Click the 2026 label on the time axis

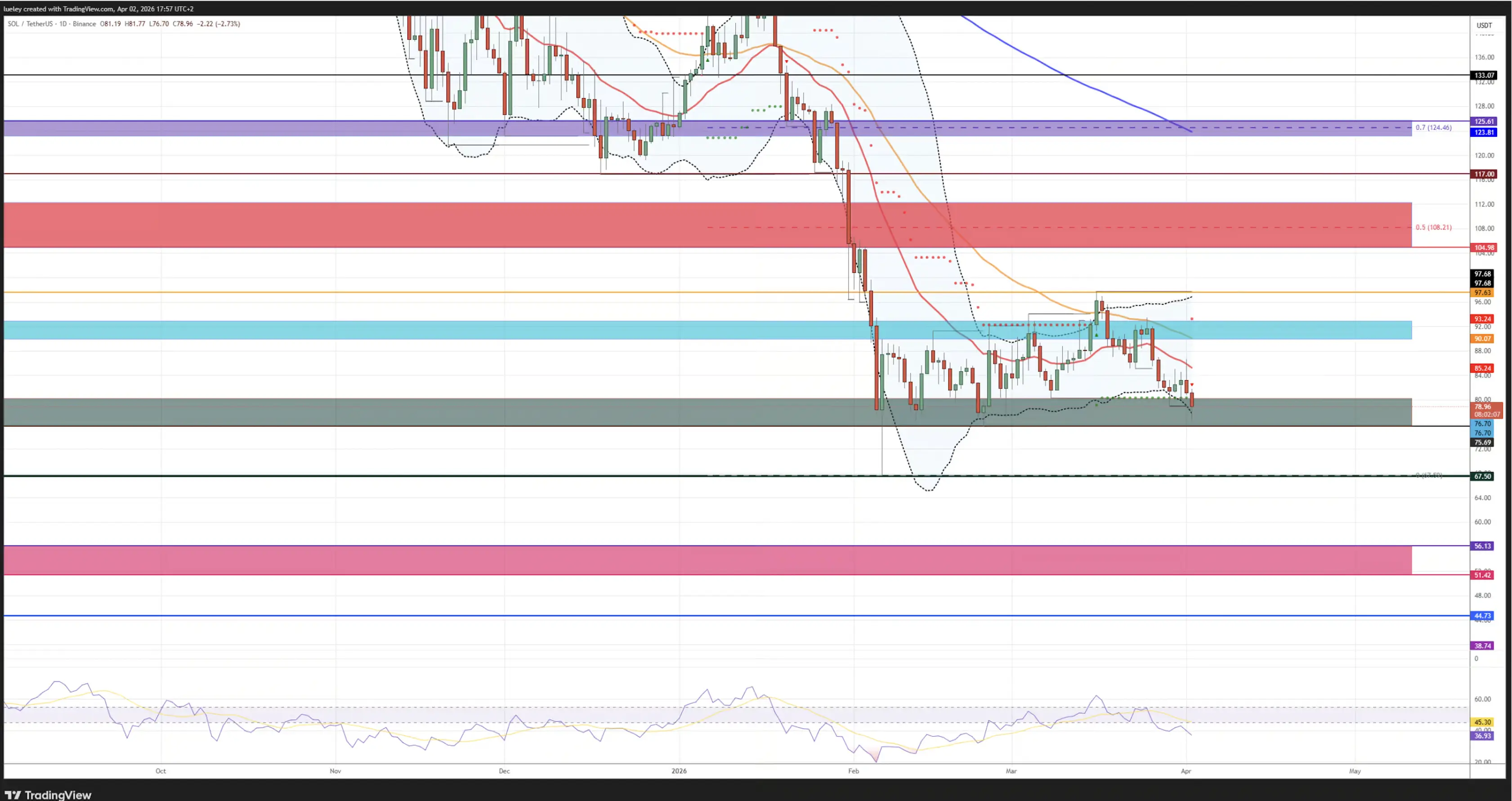point(679,771)
